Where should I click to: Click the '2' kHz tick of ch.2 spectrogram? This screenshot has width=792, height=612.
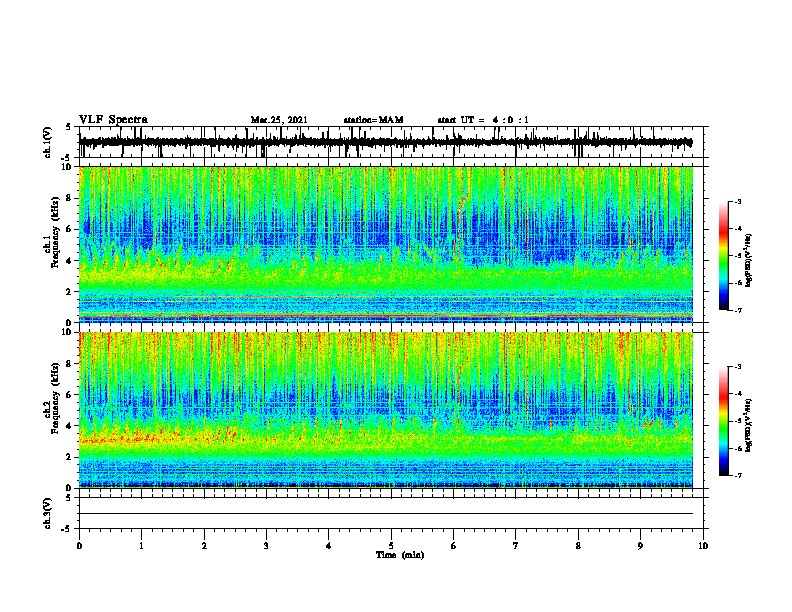point(70,457)
